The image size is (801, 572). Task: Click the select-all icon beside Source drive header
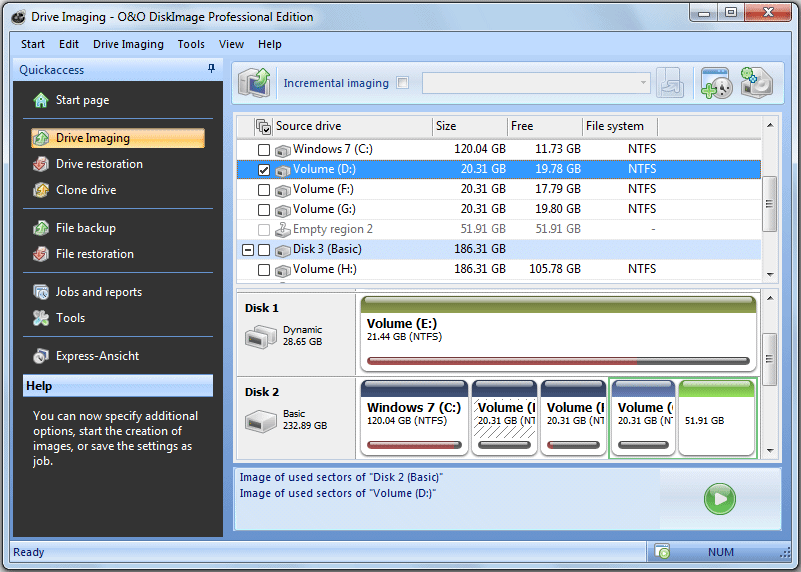(x=264, y=126)
